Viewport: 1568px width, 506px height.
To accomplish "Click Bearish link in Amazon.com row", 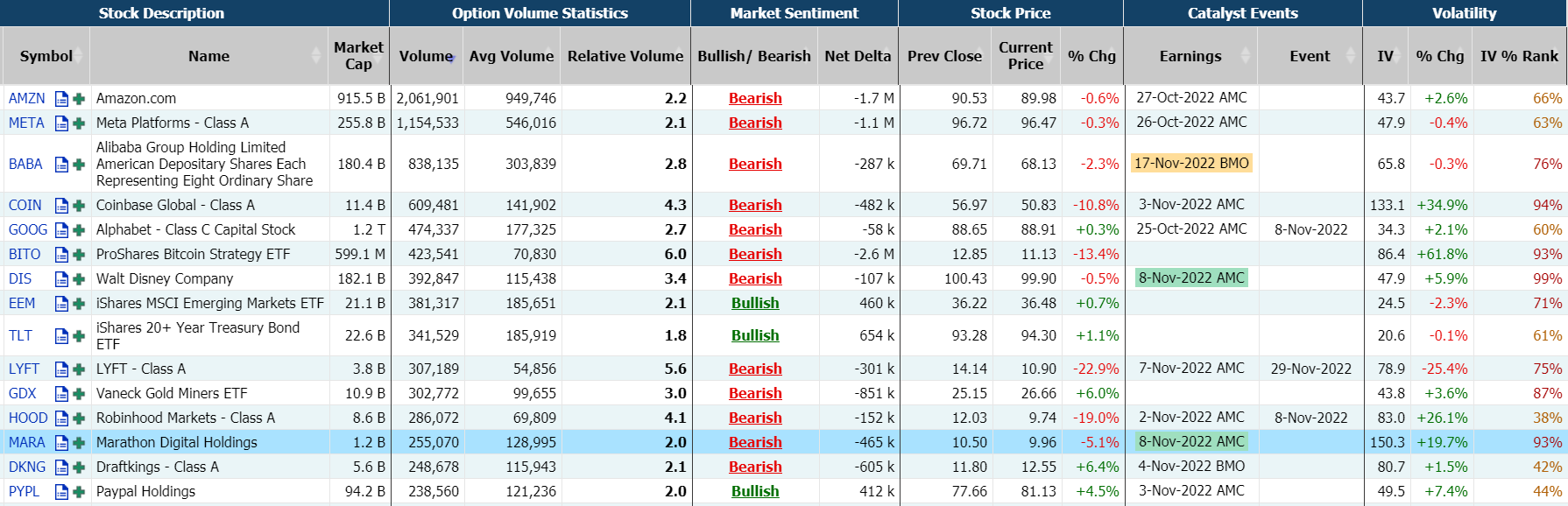I will [755, 99].
